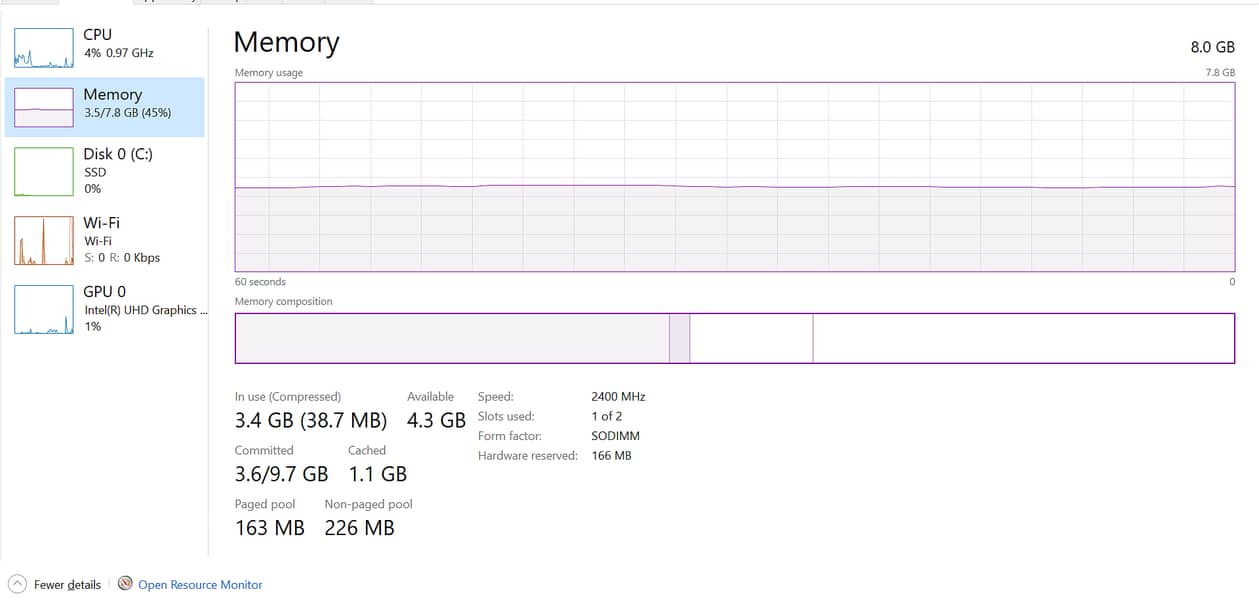Select the 'Wi-Fi' sidebar title
Screen dimensions: 1259x600
[x=102, y=223]
